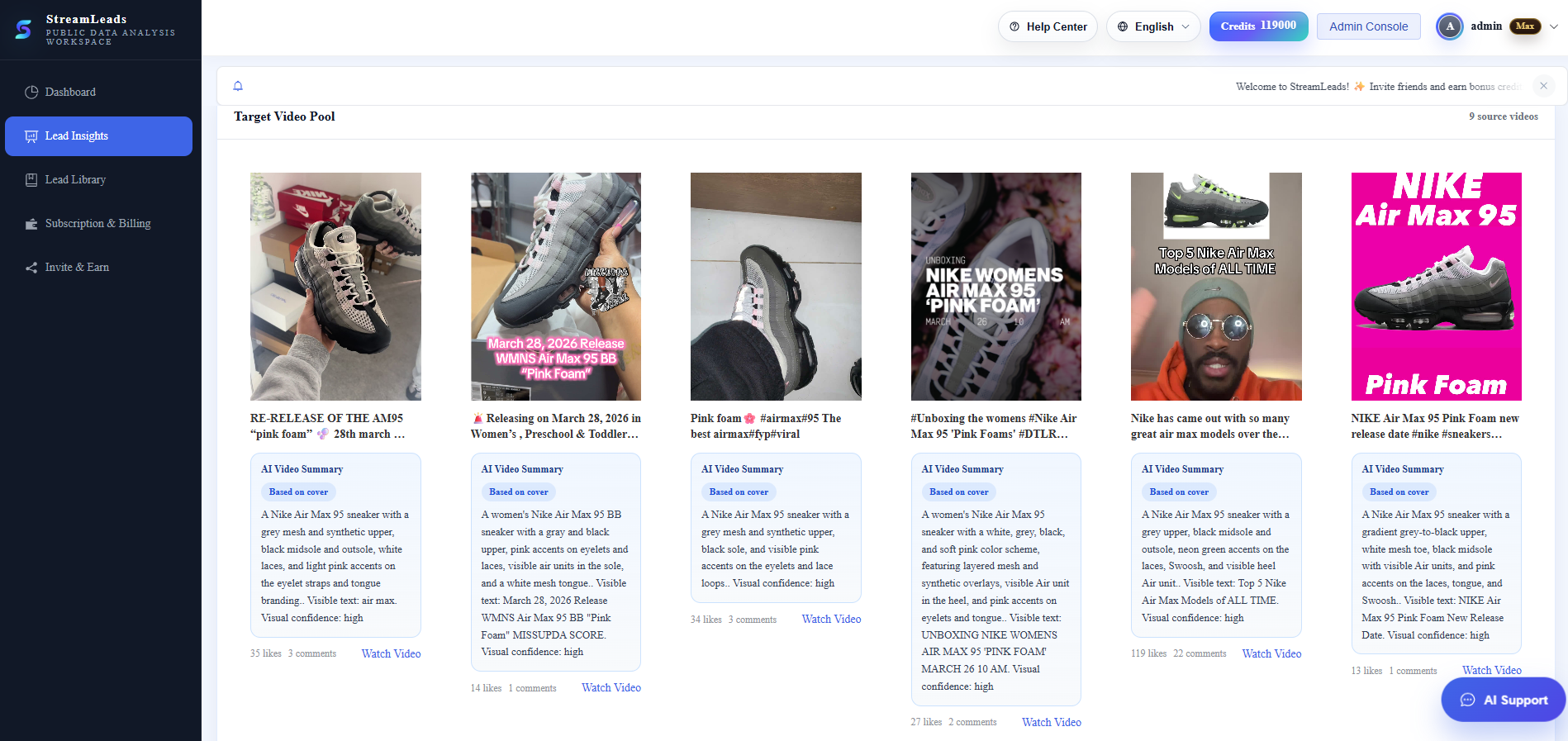Dismiss the welcome banner with X
This screenshot has height=741, width=1568.
pyautogui.click(x=1543, y=86)
